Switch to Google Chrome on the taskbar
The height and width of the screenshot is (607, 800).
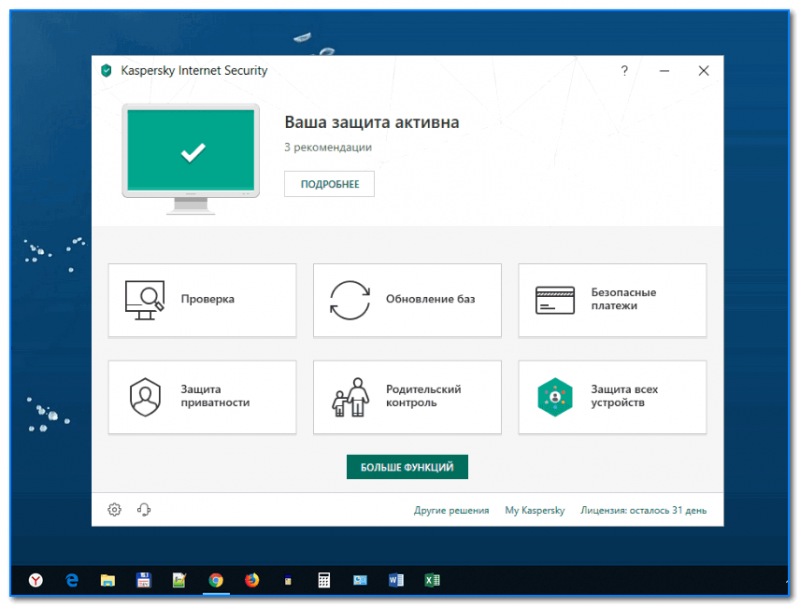(x=216, y=580)
